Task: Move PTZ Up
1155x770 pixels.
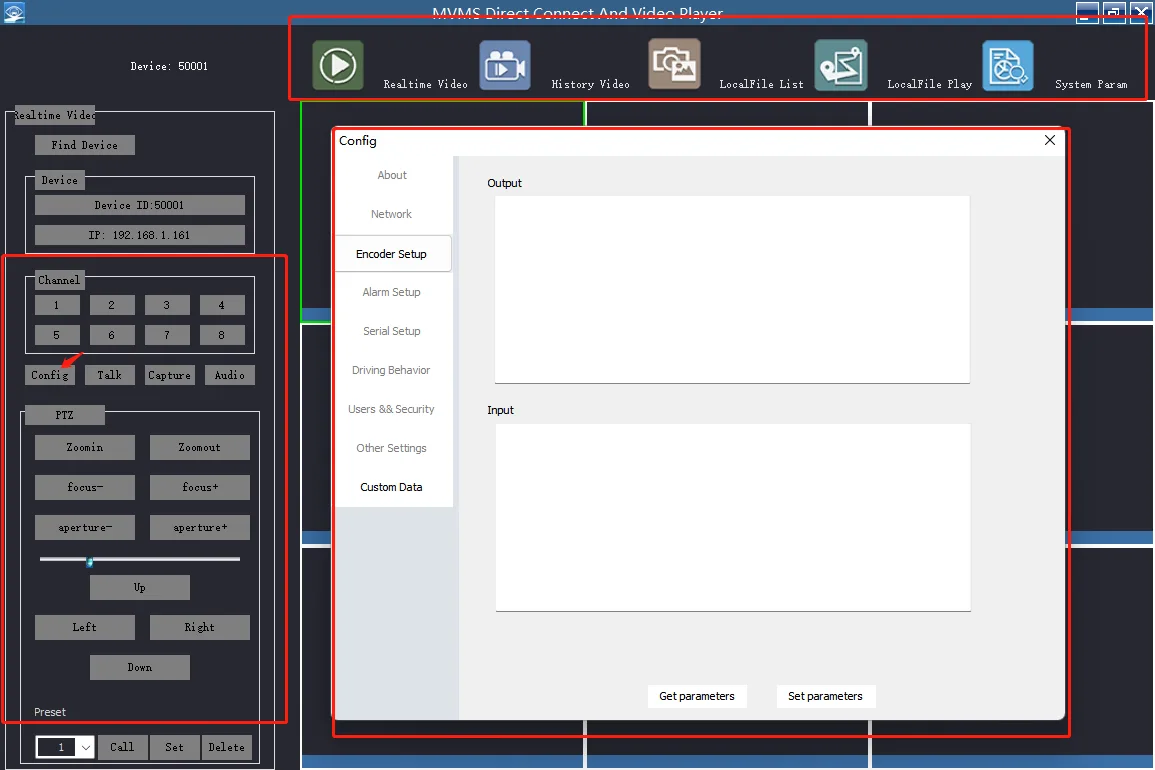Action: (x=140, y=587)
